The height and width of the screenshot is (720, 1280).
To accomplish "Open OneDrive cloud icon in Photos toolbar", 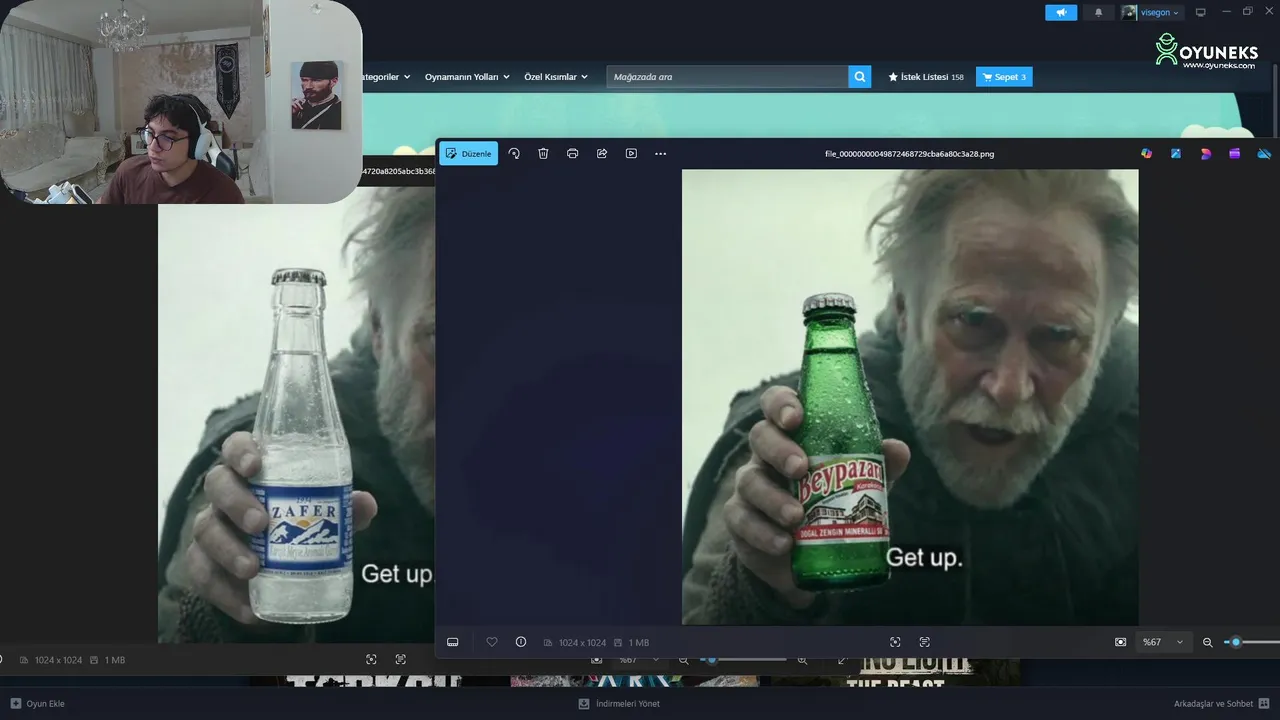I will (1264, 153).
